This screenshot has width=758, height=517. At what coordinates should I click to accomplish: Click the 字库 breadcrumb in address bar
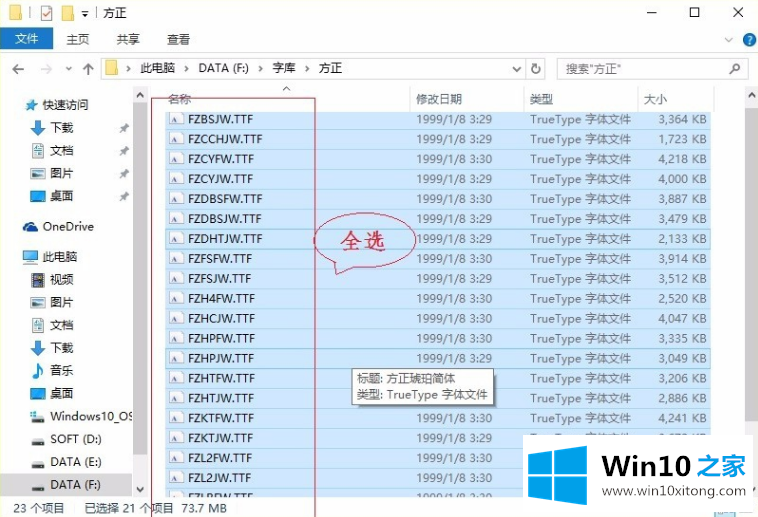pyautogui.click(x=283, y=69)
